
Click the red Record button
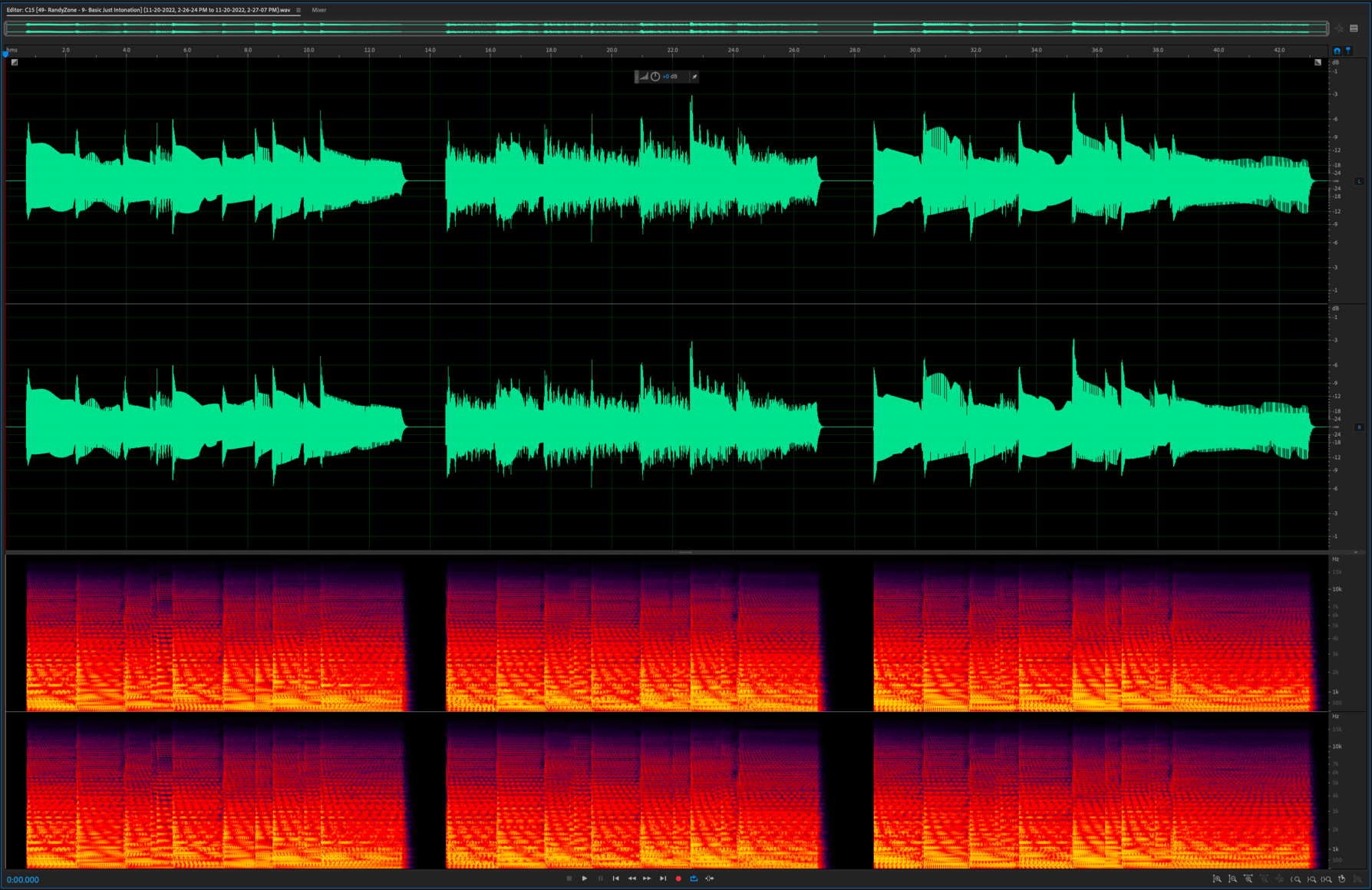[x=678, y=878]
